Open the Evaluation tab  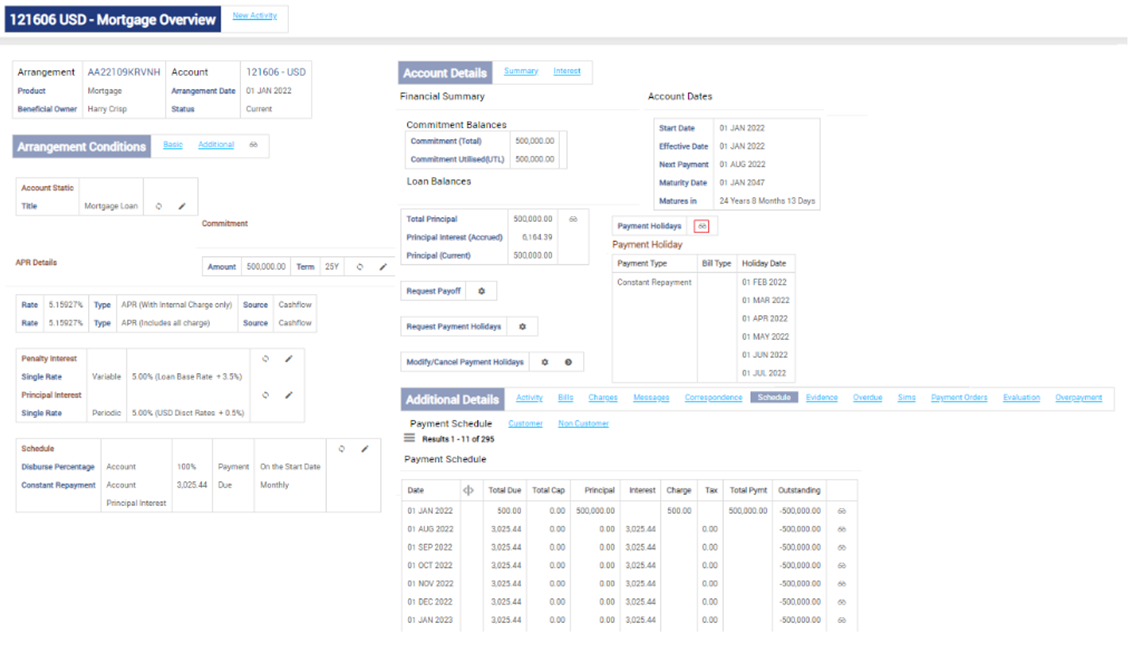point(1022,398)
